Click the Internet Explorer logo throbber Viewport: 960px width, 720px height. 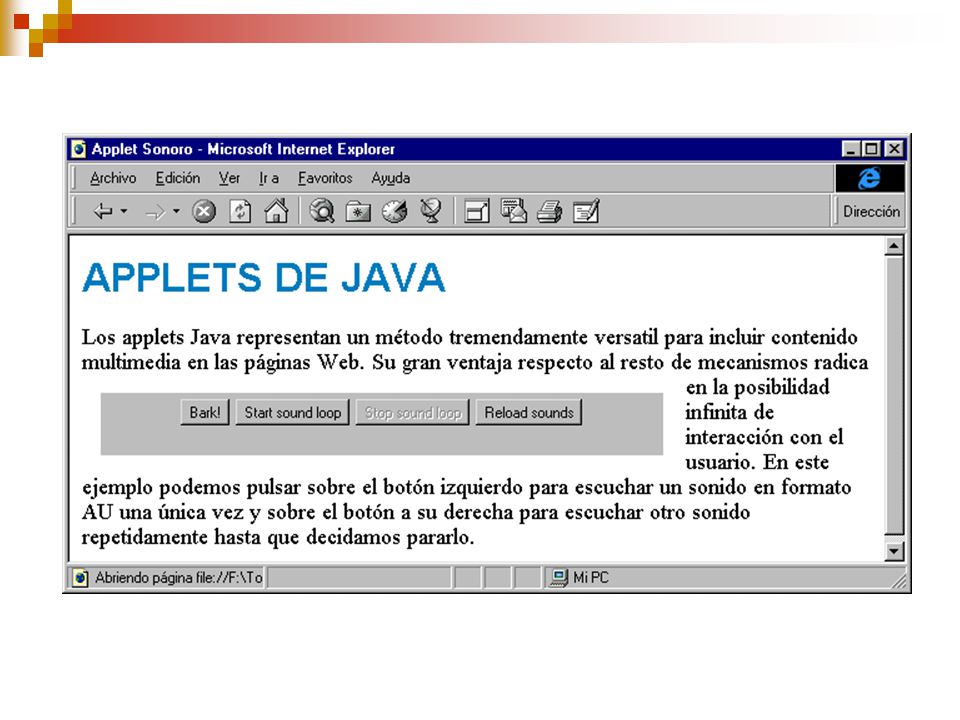(x=869, y=178)
